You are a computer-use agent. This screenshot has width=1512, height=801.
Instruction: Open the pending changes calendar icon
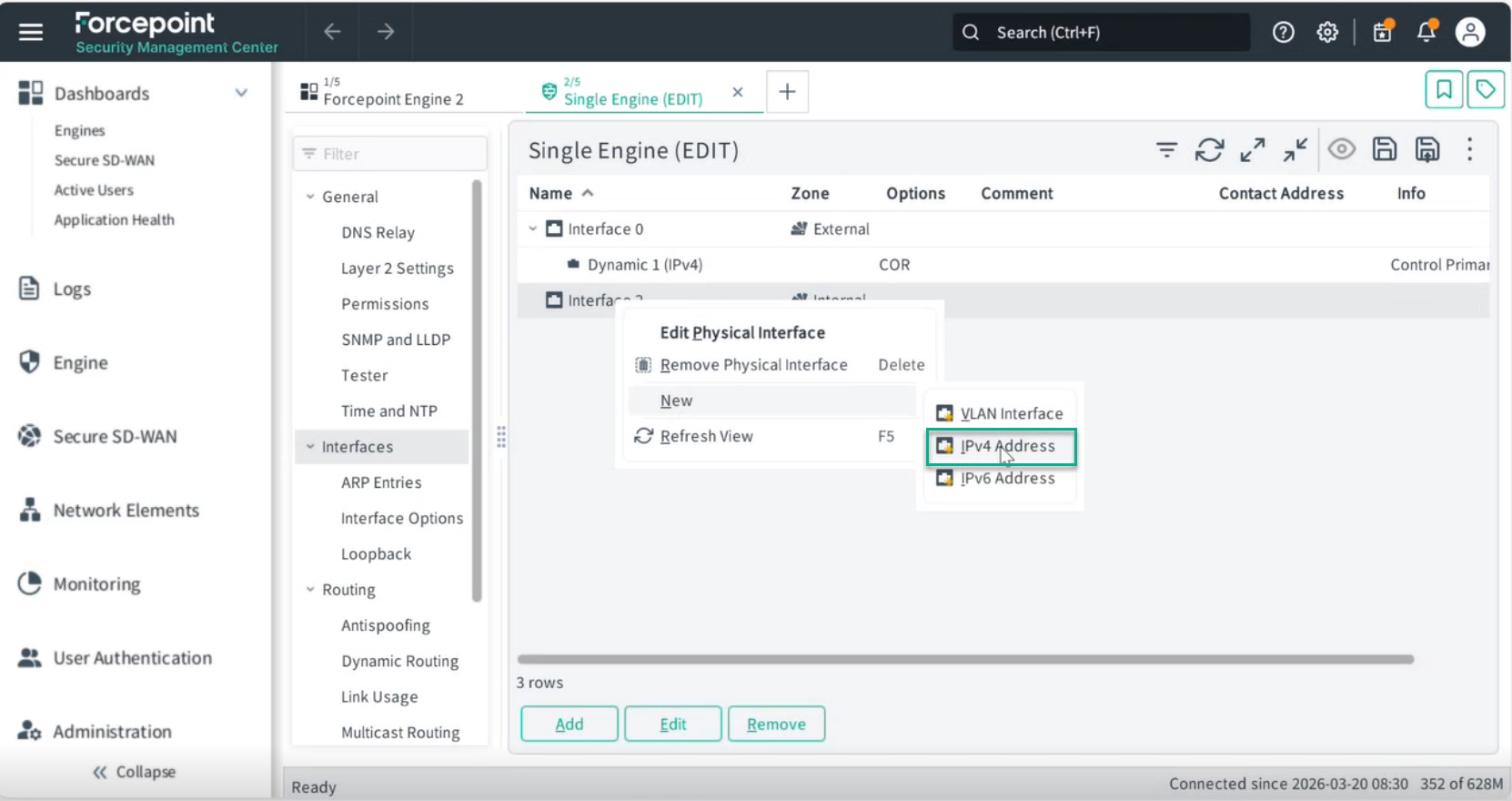click(x=1383, y=31)
